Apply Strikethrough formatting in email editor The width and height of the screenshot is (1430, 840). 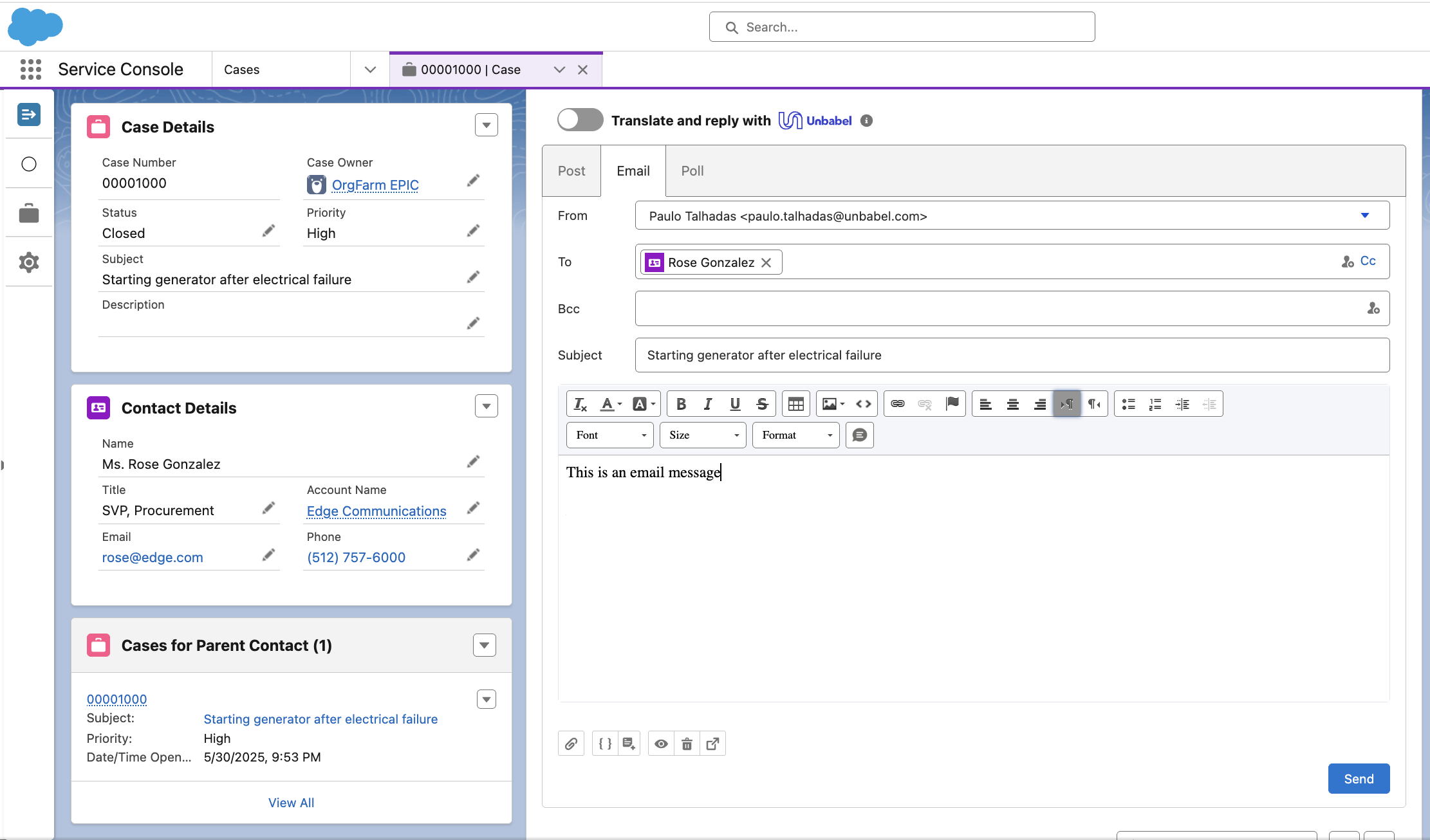click(762, 404)
